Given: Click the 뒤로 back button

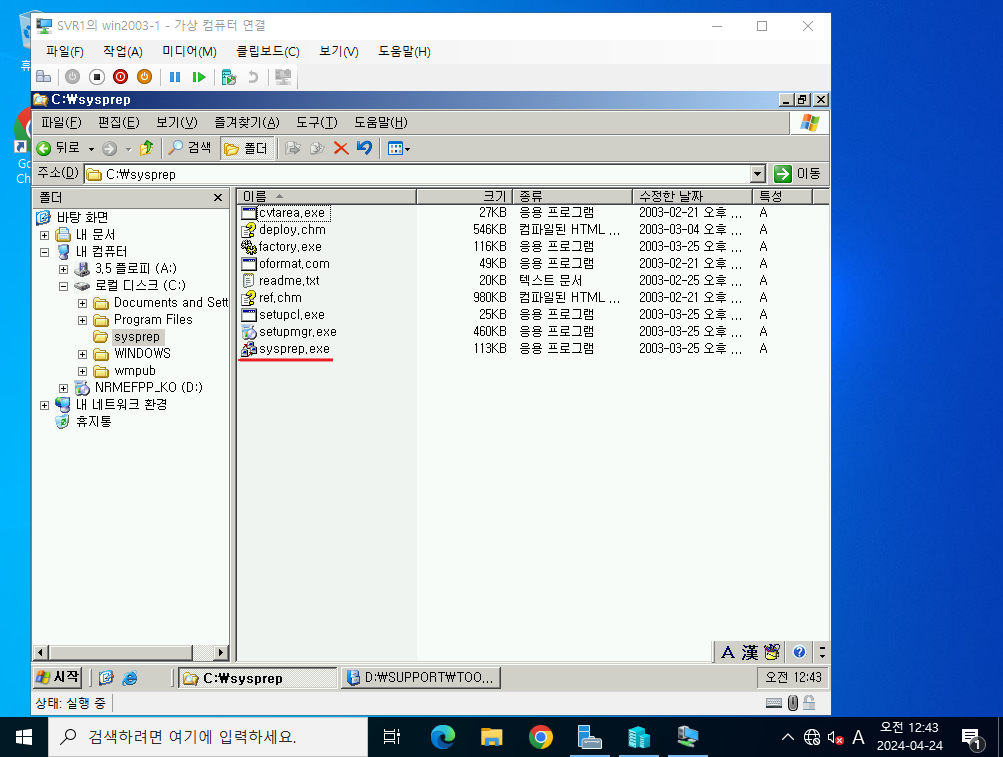Looking at the screenshot, I should click(x=58, y=148).
